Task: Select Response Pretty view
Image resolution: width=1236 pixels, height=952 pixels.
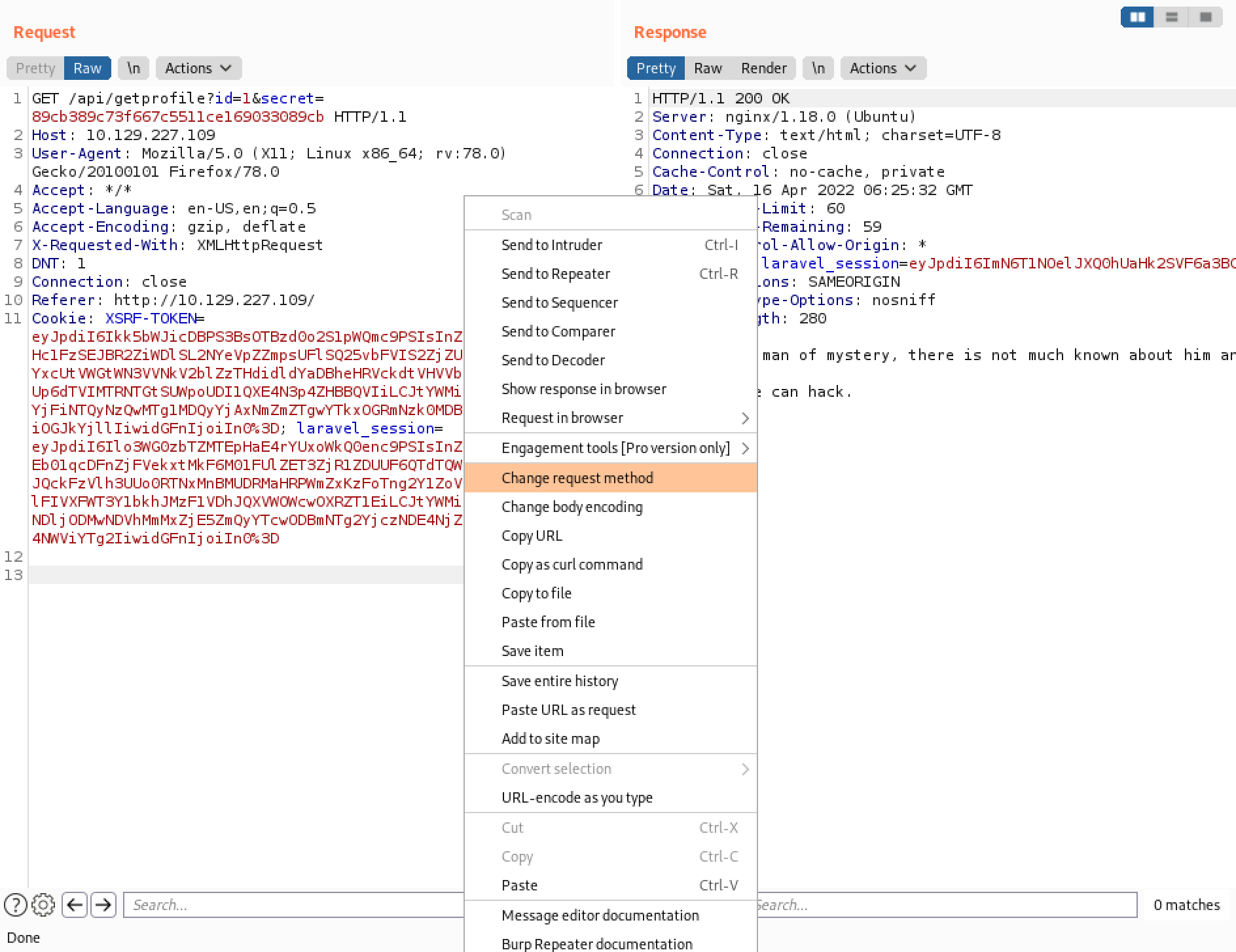Action: click(656, 68)
